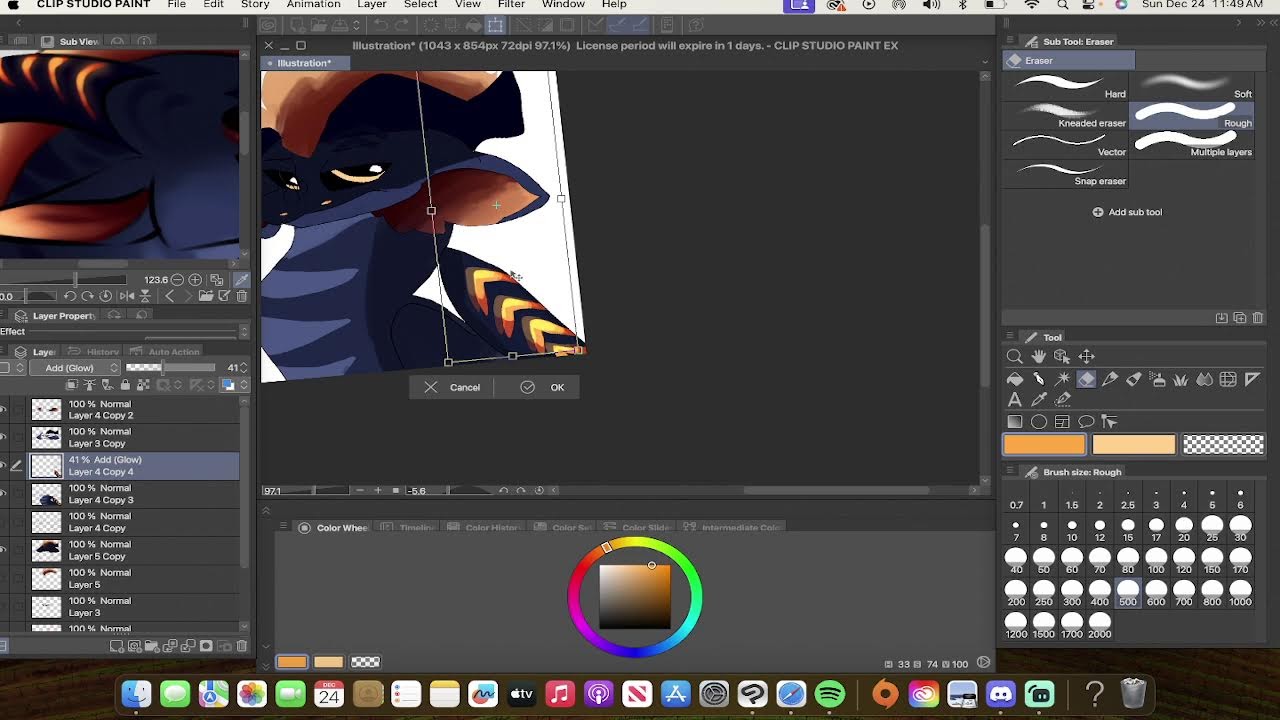
Task: Click Add sub tool button
Action: tap(1127, 212)
